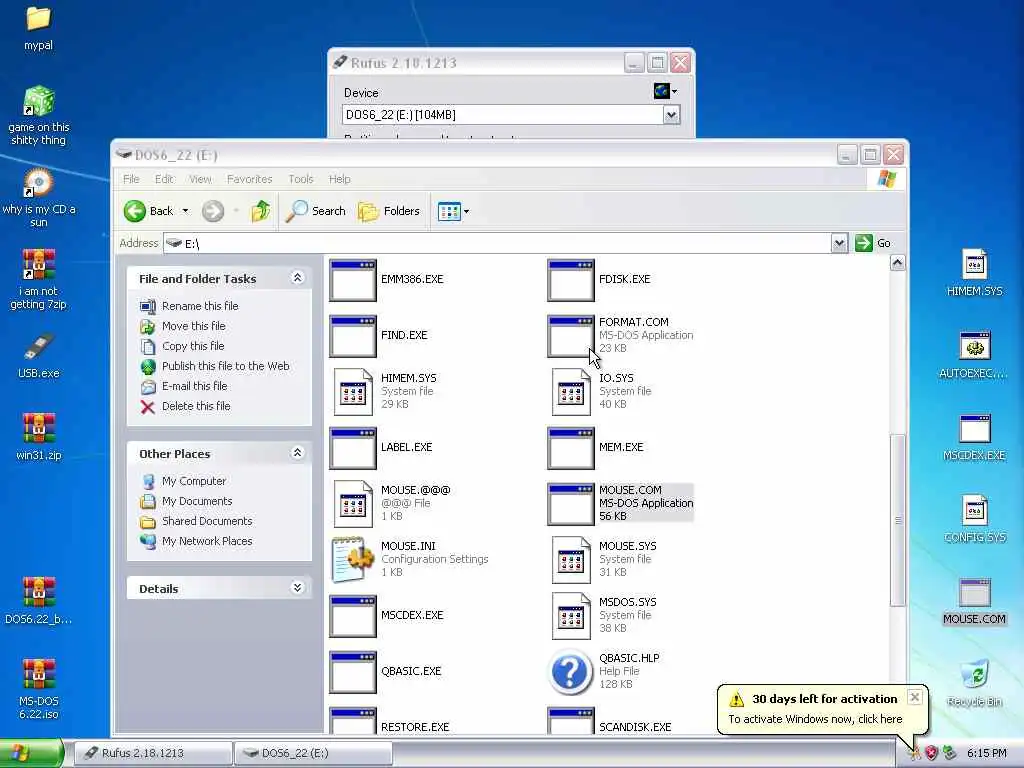Collapse File and Folder Tasks panel
This screenshot has width=1024, height=768.
(297, 278)
